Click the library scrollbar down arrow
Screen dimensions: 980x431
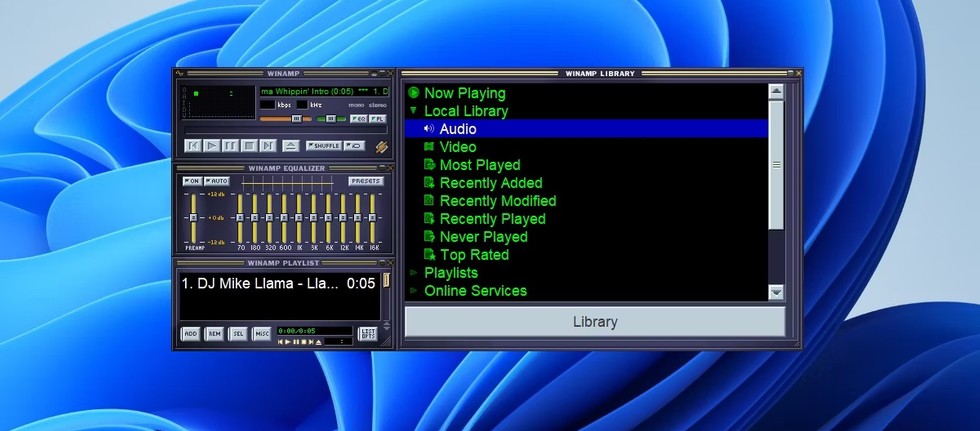776,292
